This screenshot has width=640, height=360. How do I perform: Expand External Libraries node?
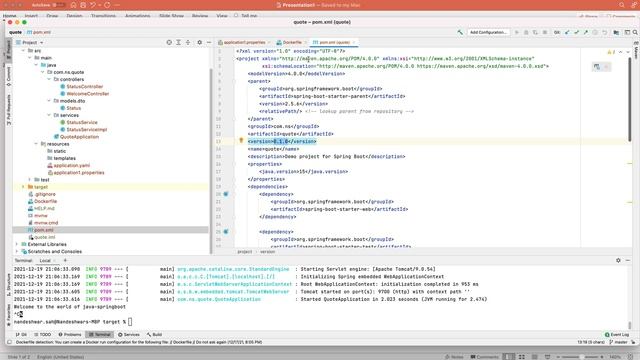[17, 244]
